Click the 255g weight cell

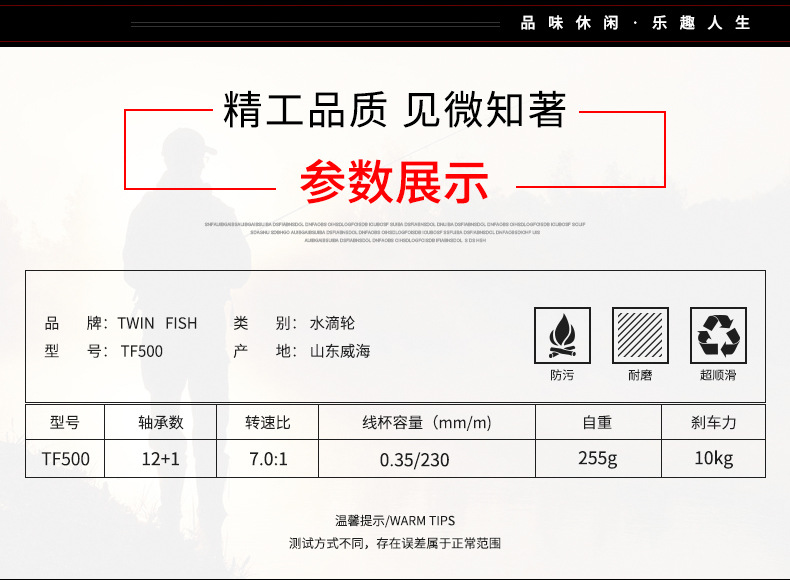598,459
